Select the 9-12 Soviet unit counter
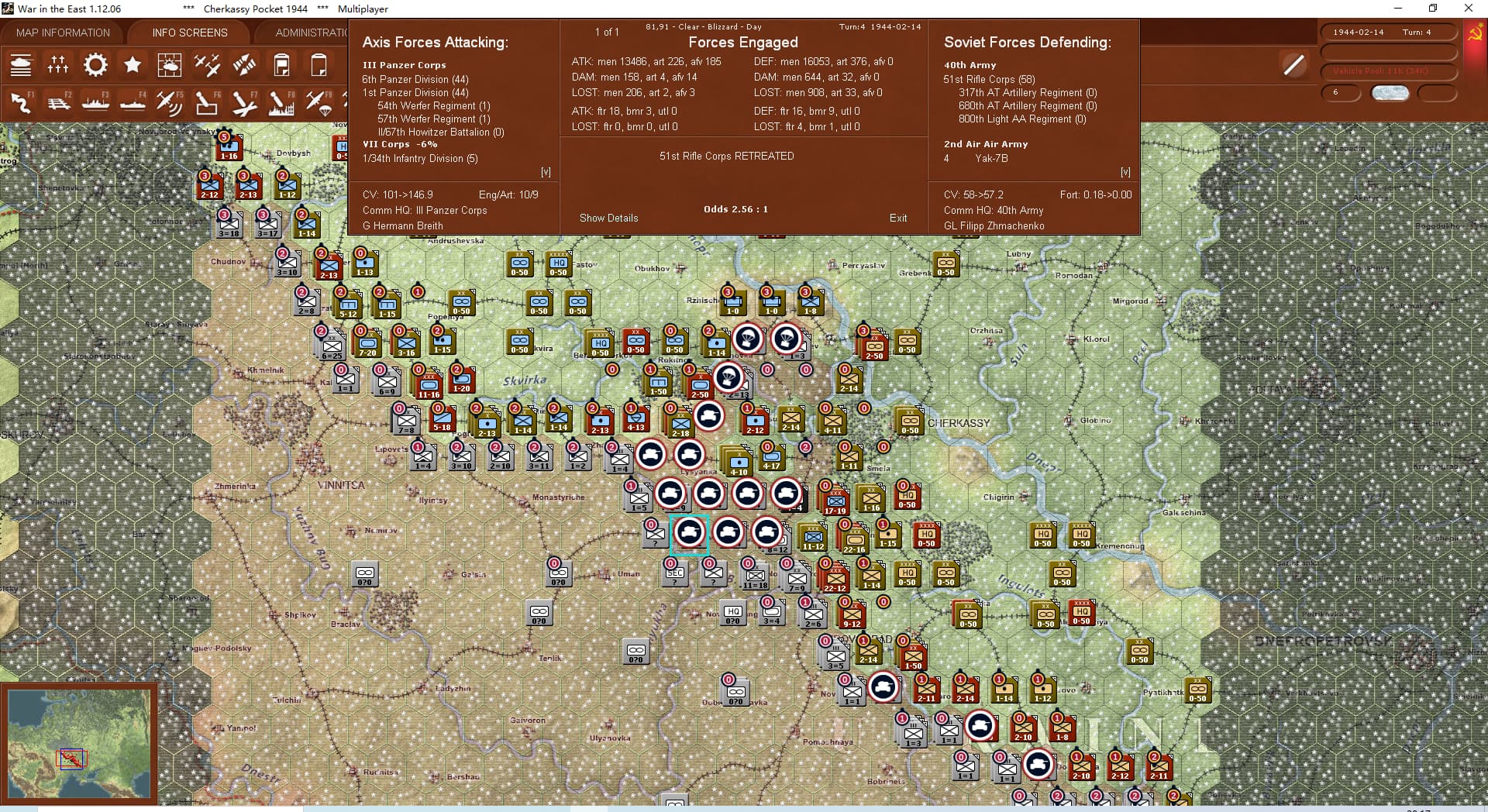 point(852,614)
